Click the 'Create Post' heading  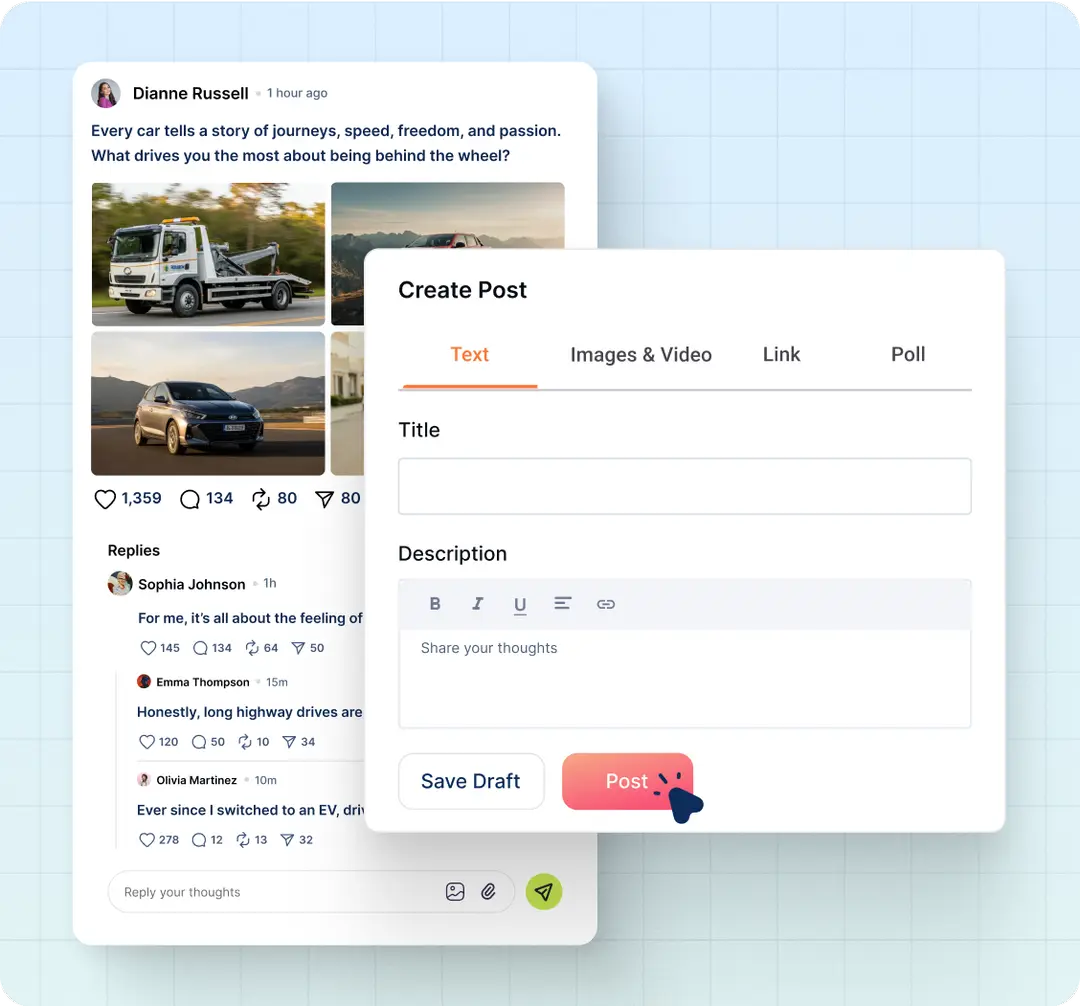[462, 290]
